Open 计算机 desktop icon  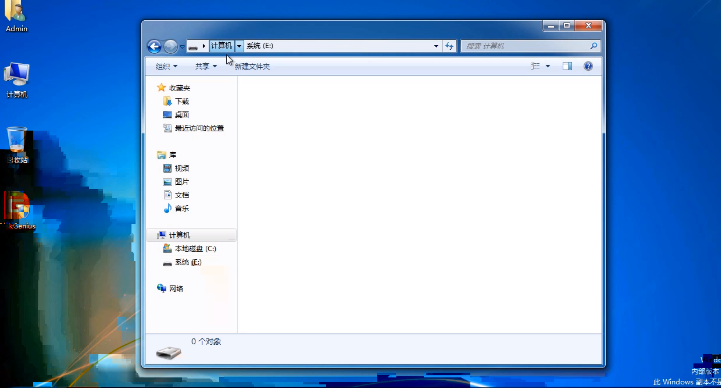tap(17, 80)
